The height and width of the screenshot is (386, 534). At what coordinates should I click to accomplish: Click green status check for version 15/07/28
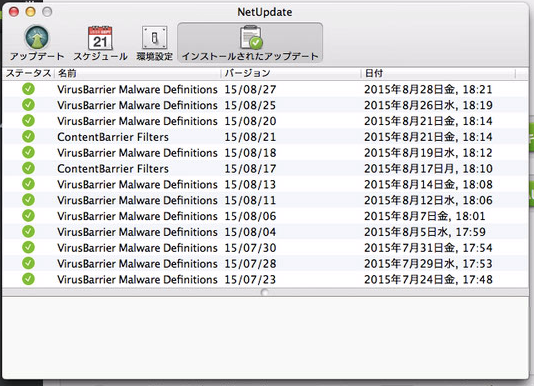(29, 263)
